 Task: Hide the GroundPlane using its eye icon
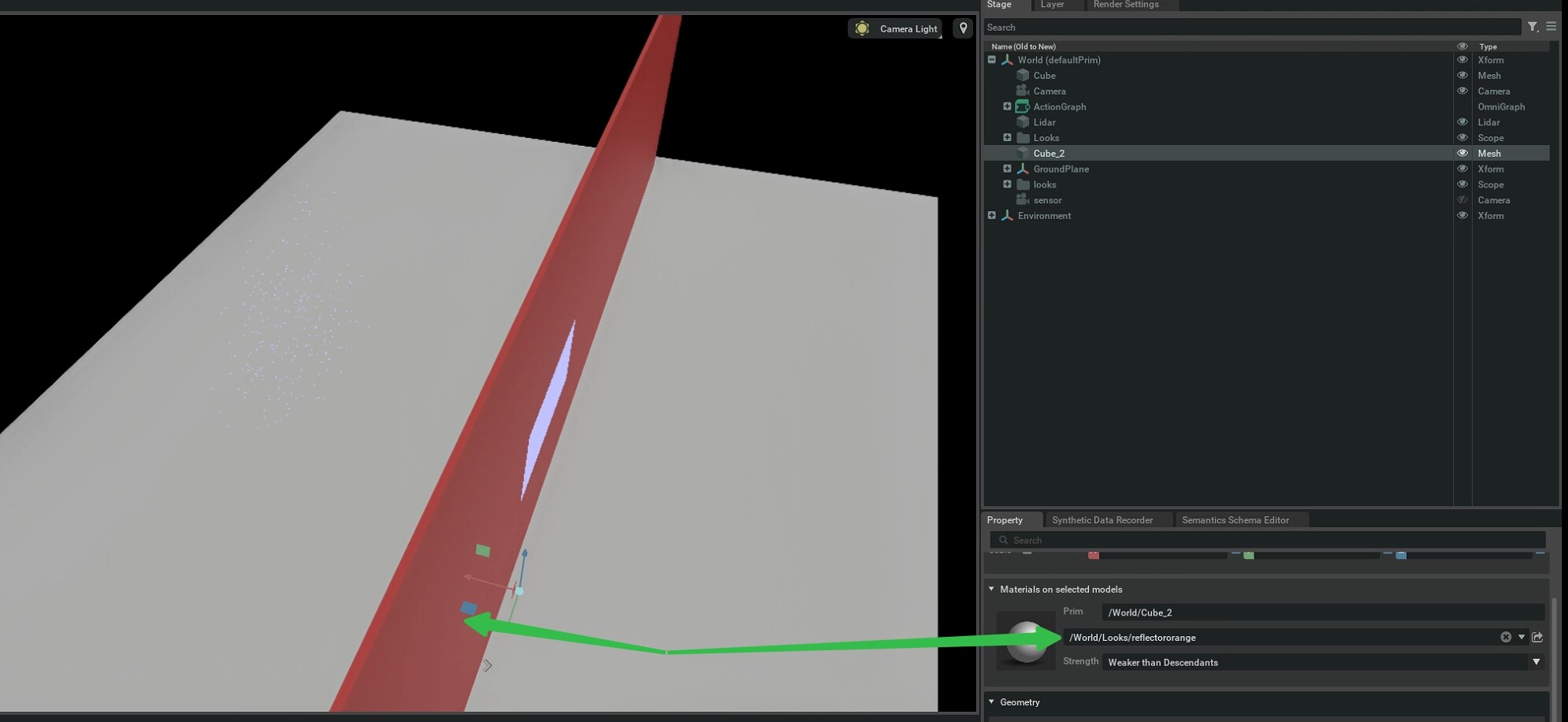[x=1463, y=169]
